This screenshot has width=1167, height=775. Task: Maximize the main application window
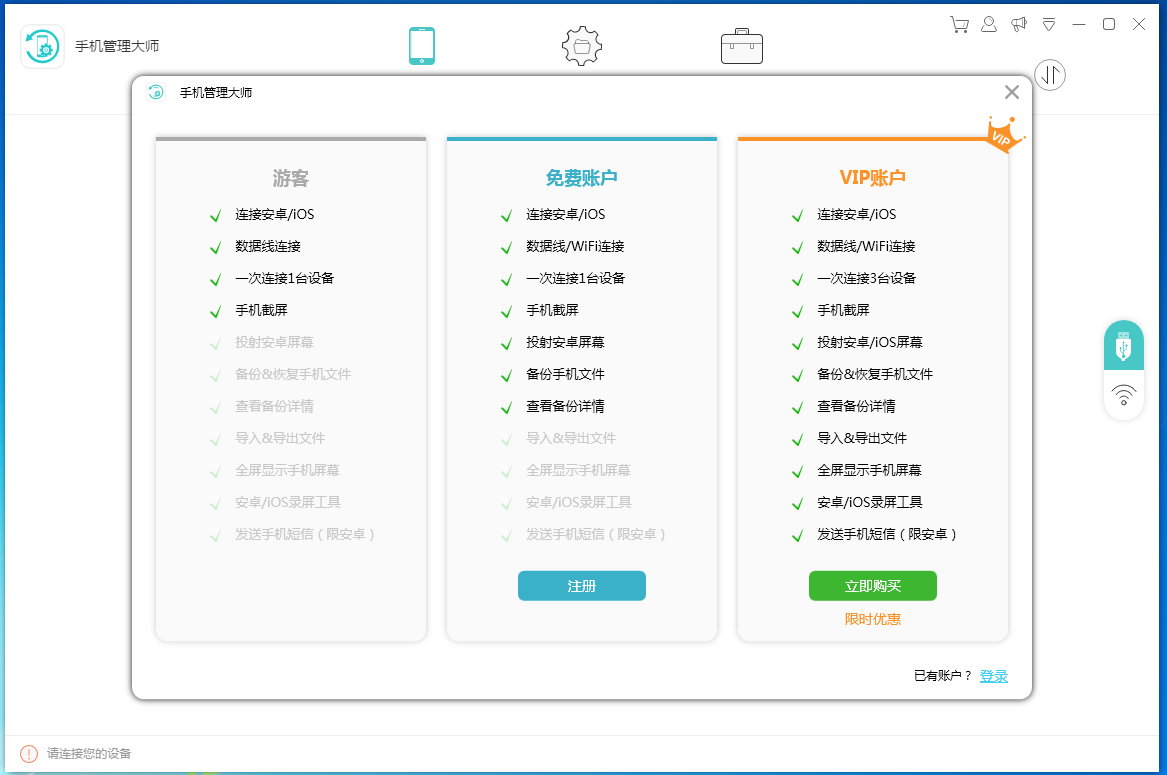point(1109,25)
